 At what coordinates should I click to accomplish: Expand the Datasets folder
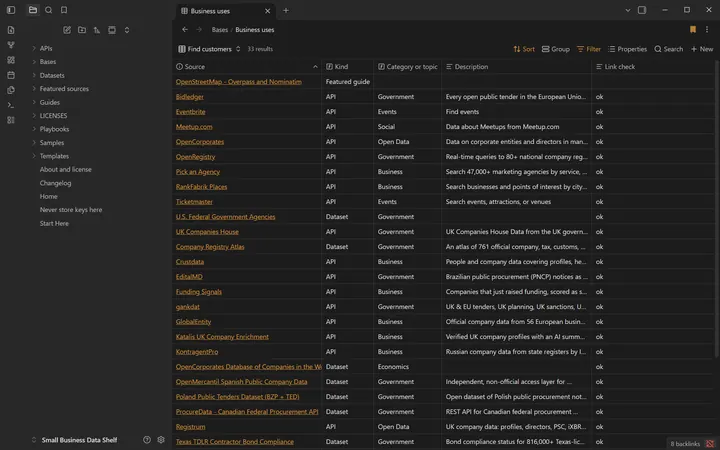pyautogui.click(x=34, y=75)
